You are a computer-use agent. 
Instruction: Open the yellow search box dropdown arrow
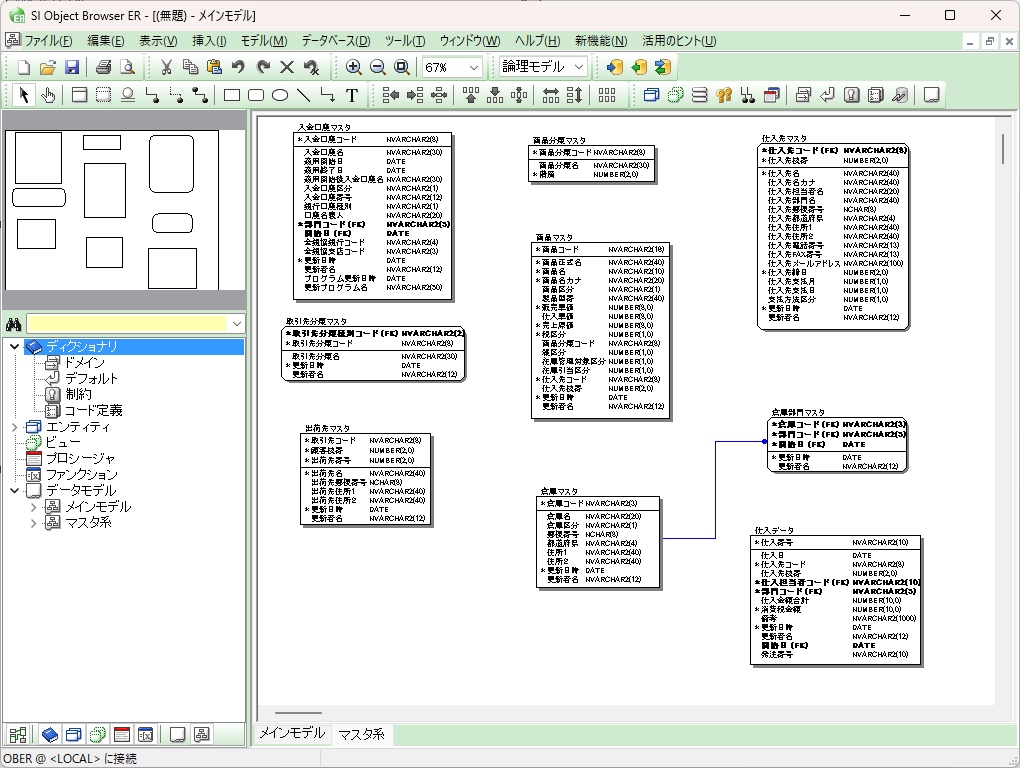tap(237, 324)
